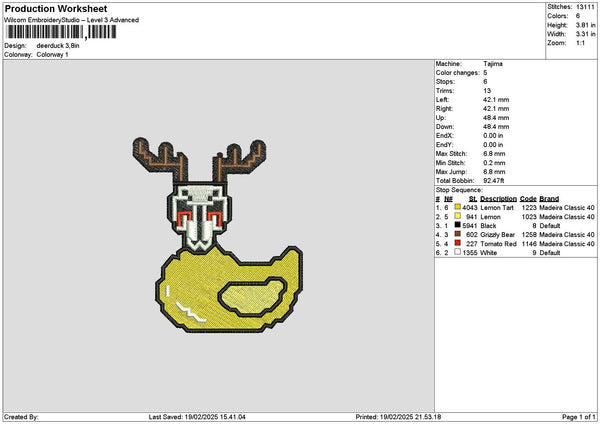The width and height of the screenshot is (600, 424).
Task: Click the Lemon pale yellow color swatch
Action: (x=457, y=216)
